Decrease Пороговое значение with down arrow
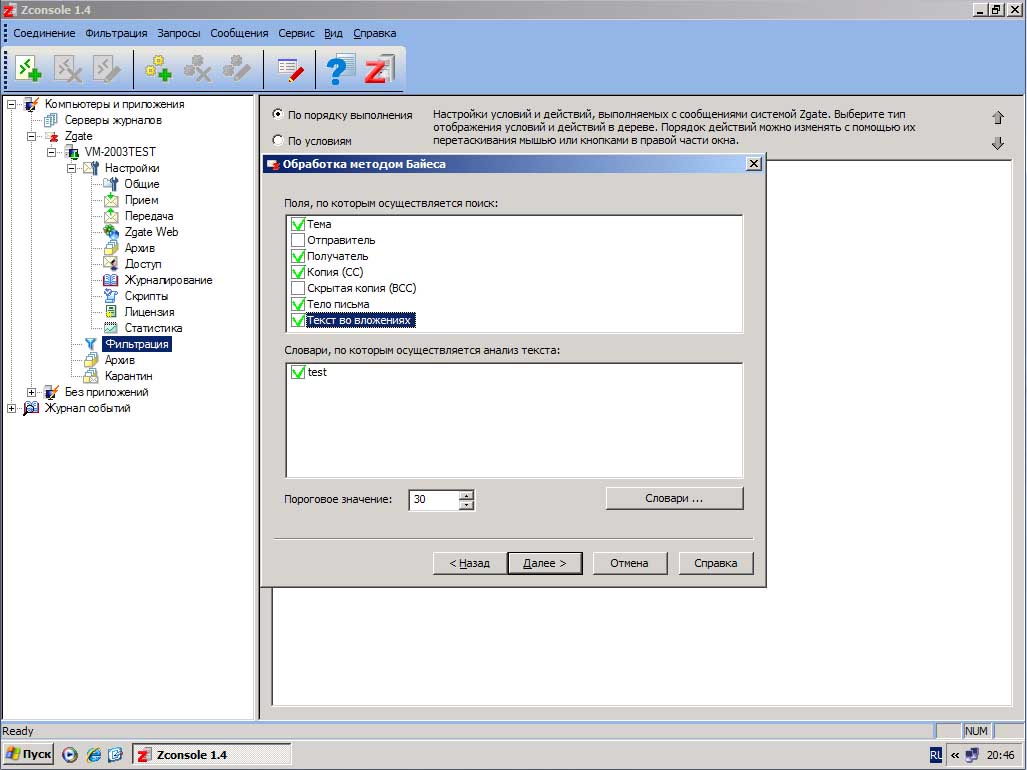Screen dimensions: 1027x770 tap(466, 505)
